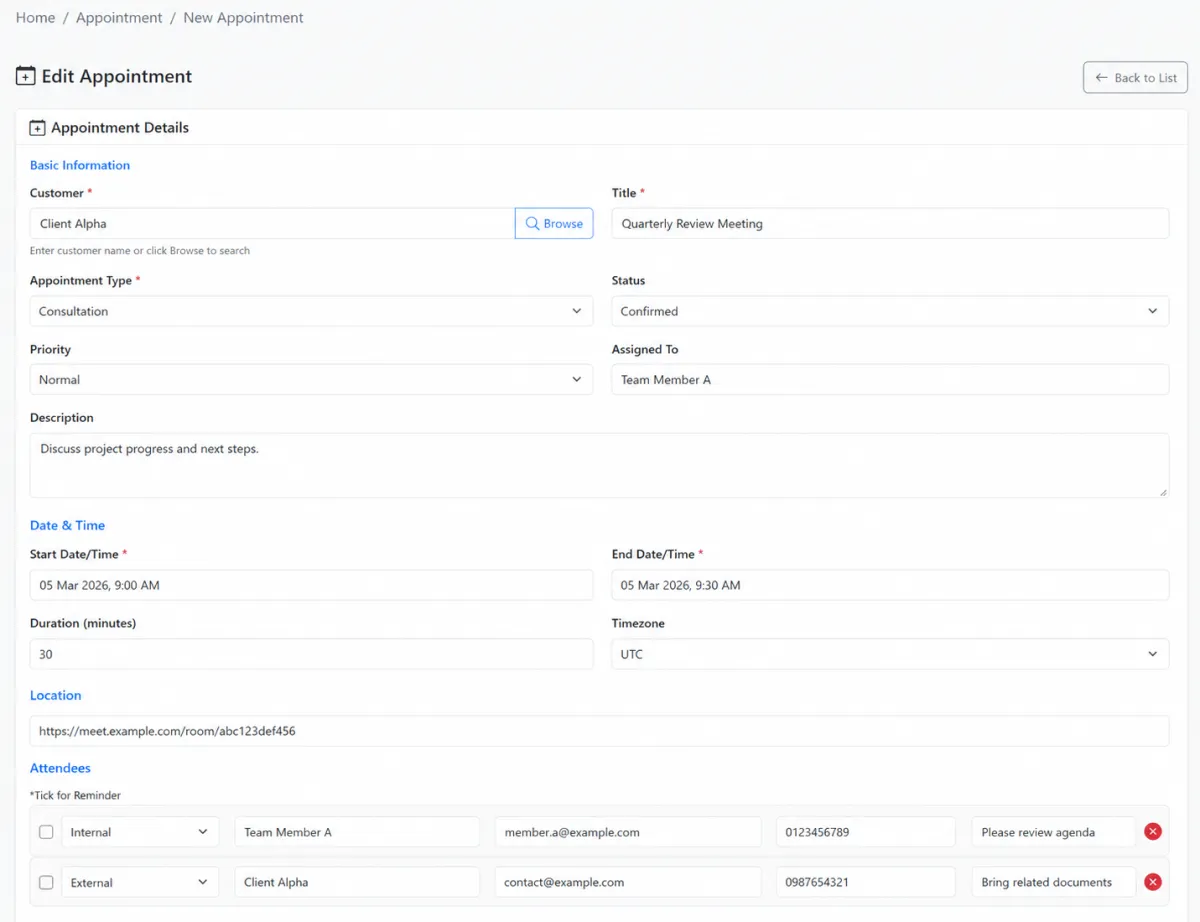Screen dimensions: 1200x922
Task: Open Appointment breadcrumb link
Action: coord(119,18)
